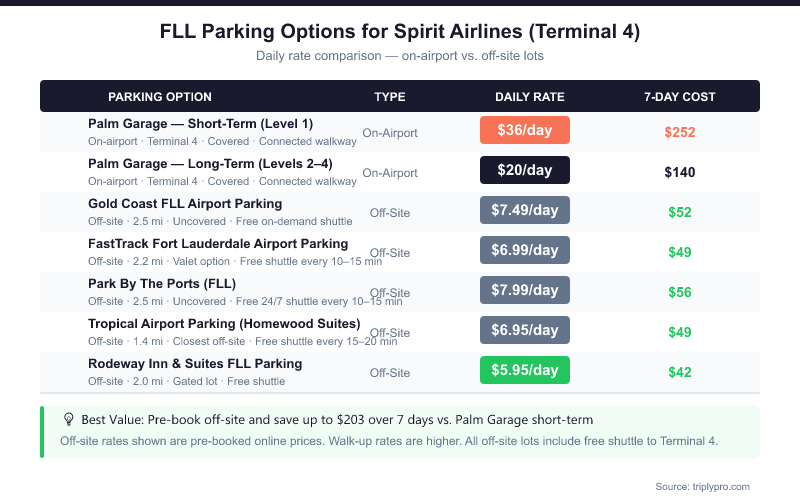Click the $6.95/day Tropical Airport rate badge
This screenshot has width=800, height=500.
(525, 330)
